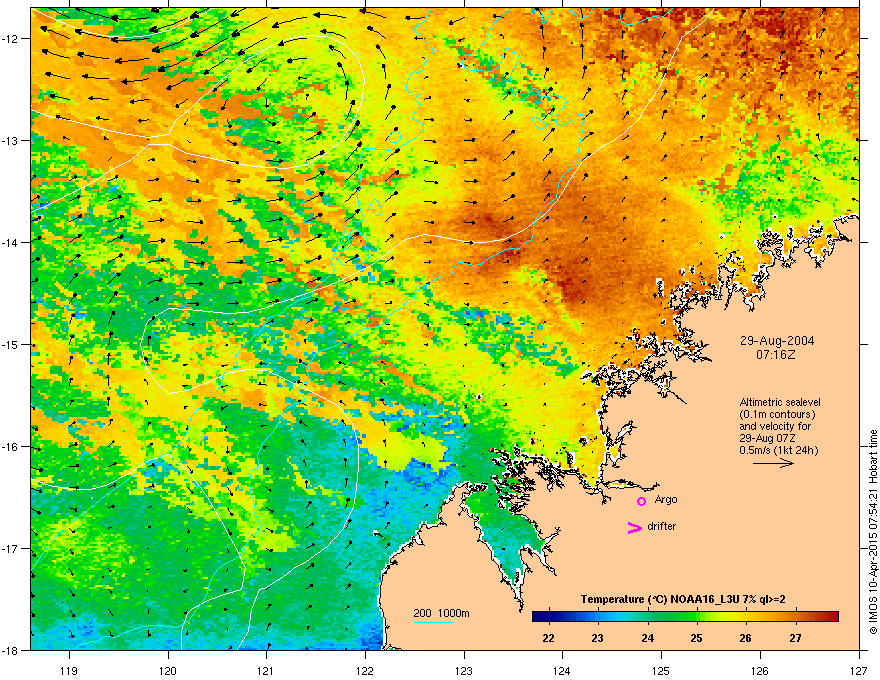Click the longitude axis label 125
Screen dimensions: 880x680
pos(661,671)
